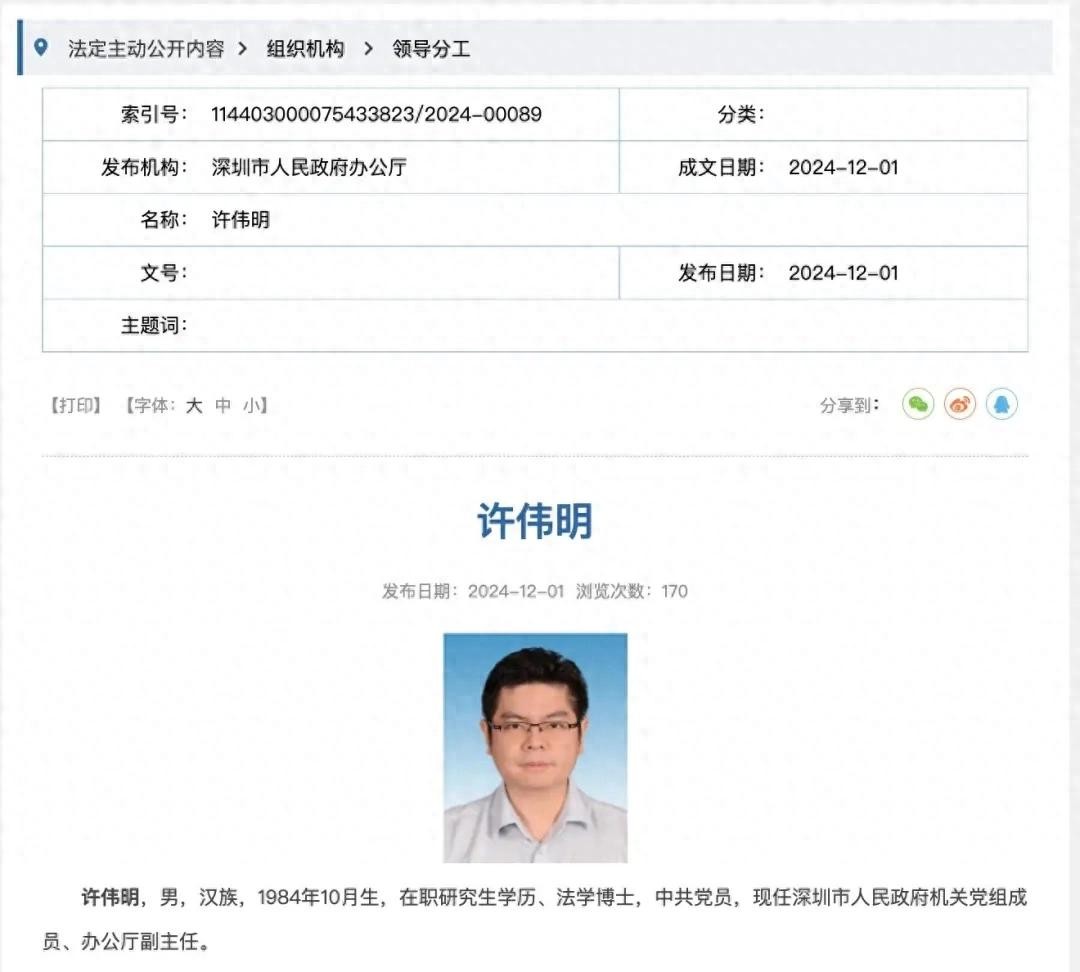Open 领导分工 breadcrumb item

431,49
